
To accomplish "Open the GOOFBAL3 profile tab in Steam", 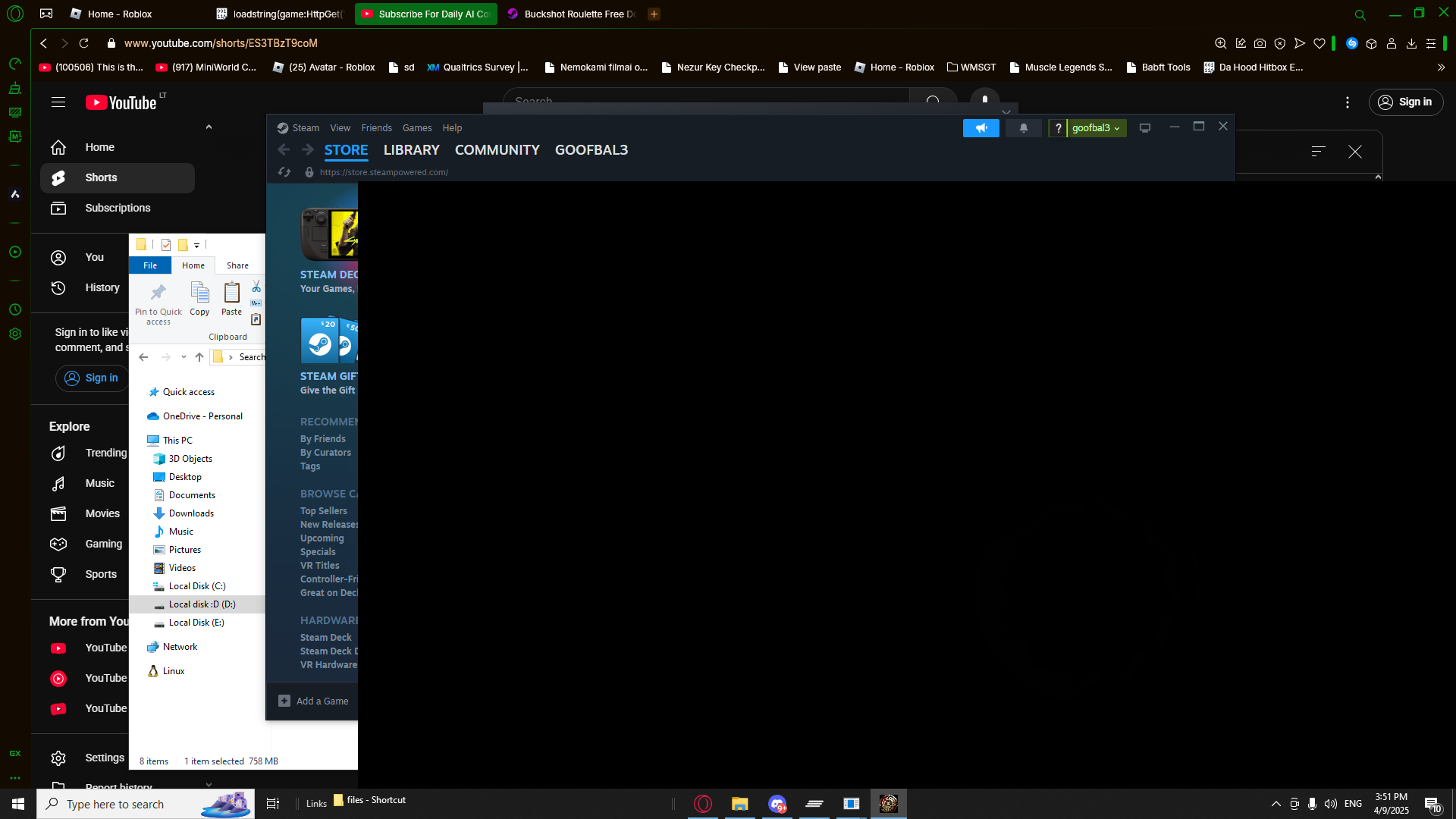I will (x=591, y=150).
